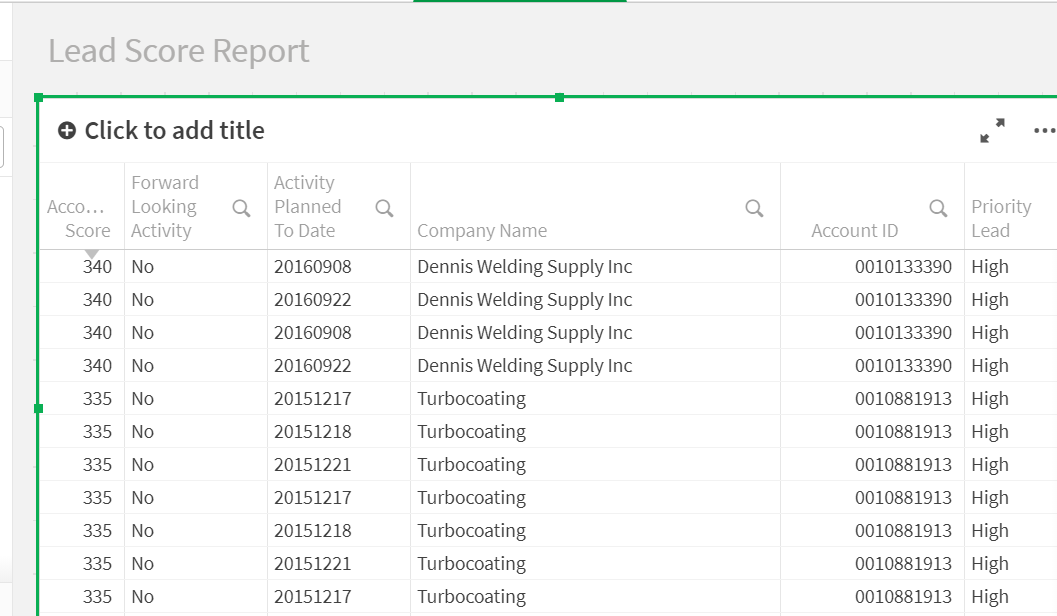Click the top-center green resize handle
This screenshot has height=616, width=1057.
click(559, 97)
